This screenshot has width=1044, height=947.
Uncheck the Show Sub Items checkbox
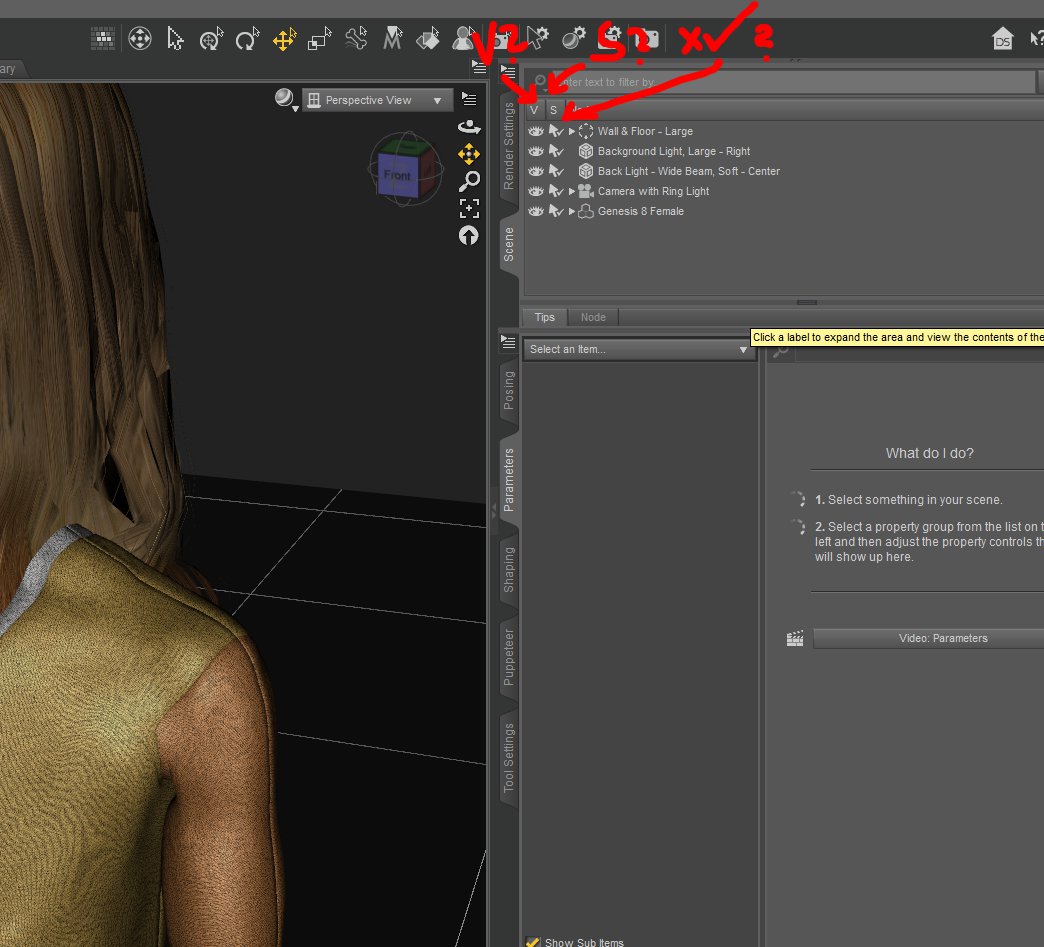532,942
